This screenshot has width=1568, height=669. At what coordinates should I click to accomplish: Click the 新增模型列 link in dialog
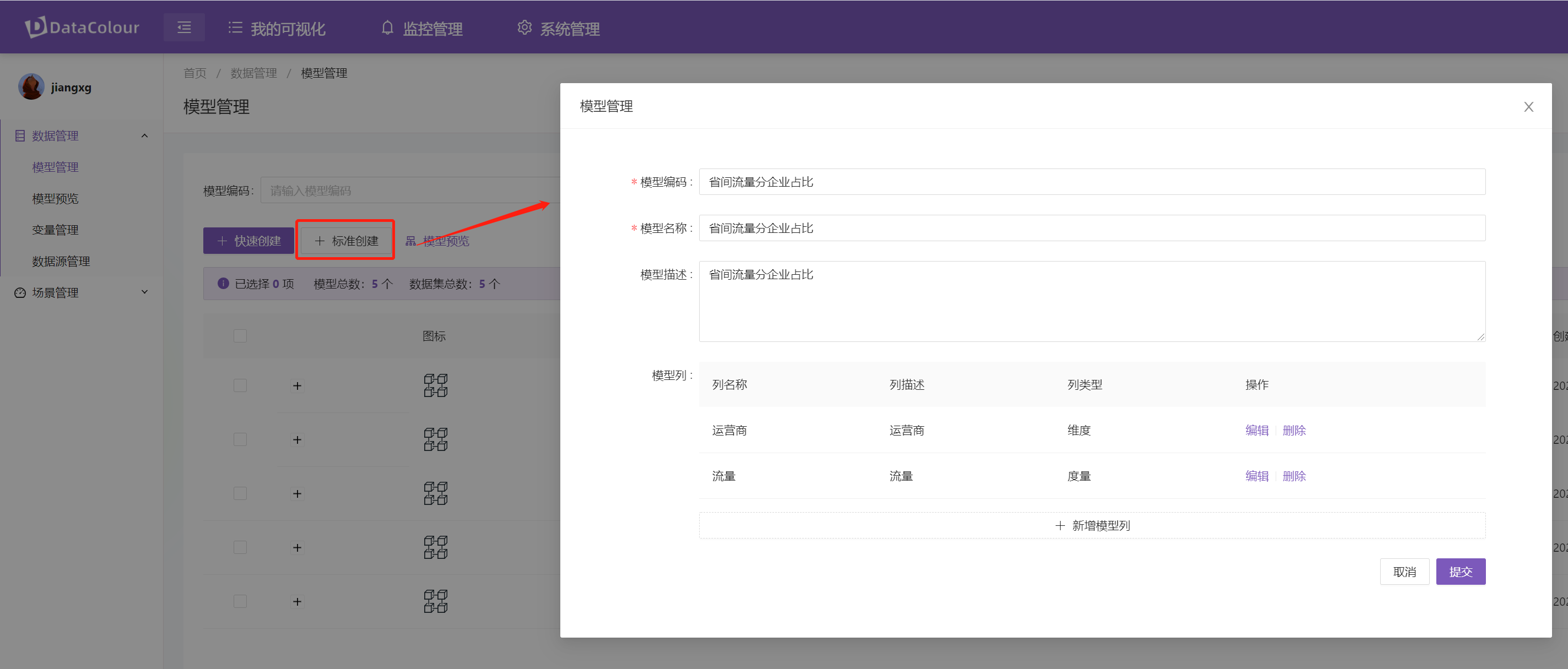click(x=1093, y=525)
